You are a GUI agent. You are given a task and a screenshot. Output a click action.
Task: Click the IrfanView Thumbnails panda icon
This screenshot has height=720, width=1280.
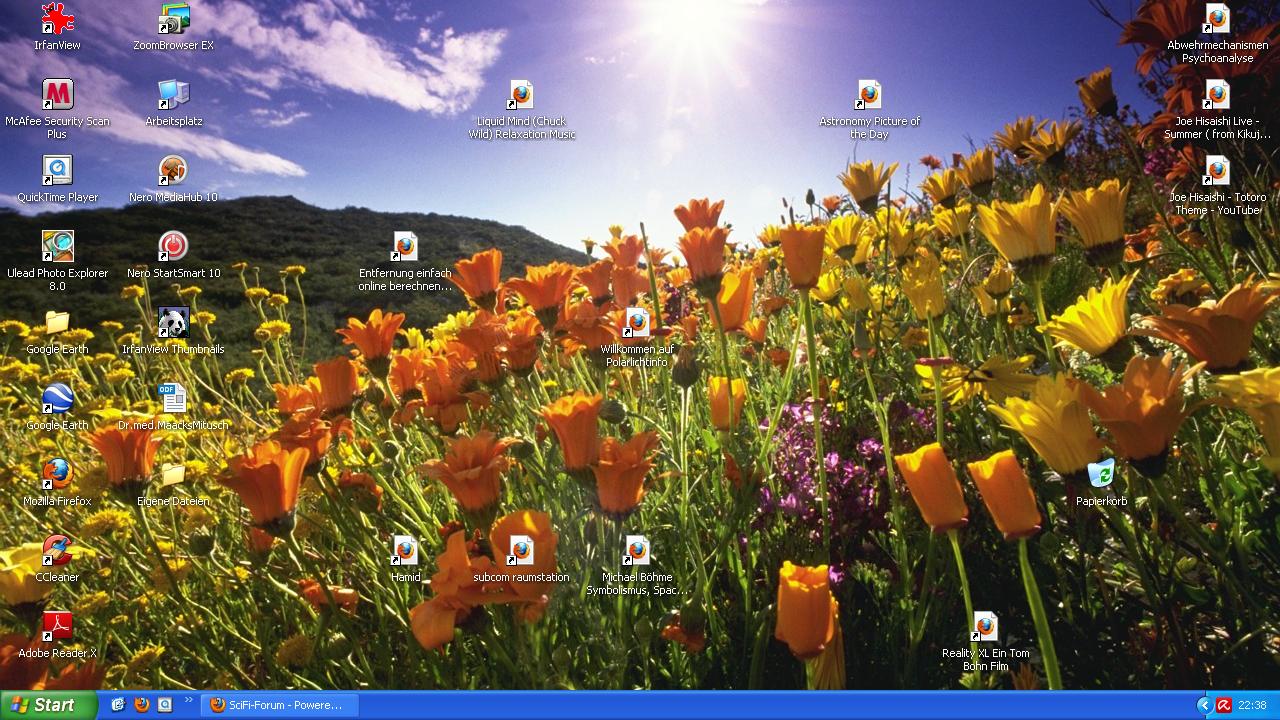click(173, 323)
